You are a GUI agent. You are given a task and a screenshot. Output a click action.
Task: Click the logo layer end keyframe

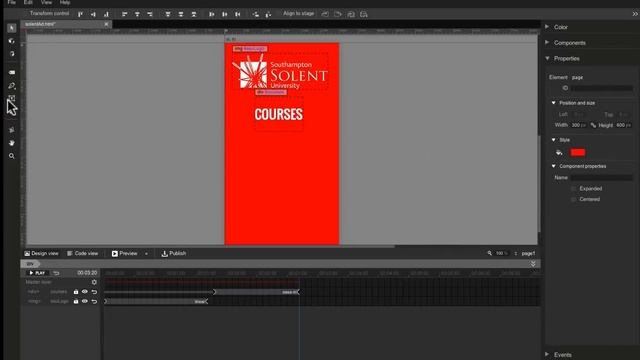pyautogui.click(x=207, y=301)
